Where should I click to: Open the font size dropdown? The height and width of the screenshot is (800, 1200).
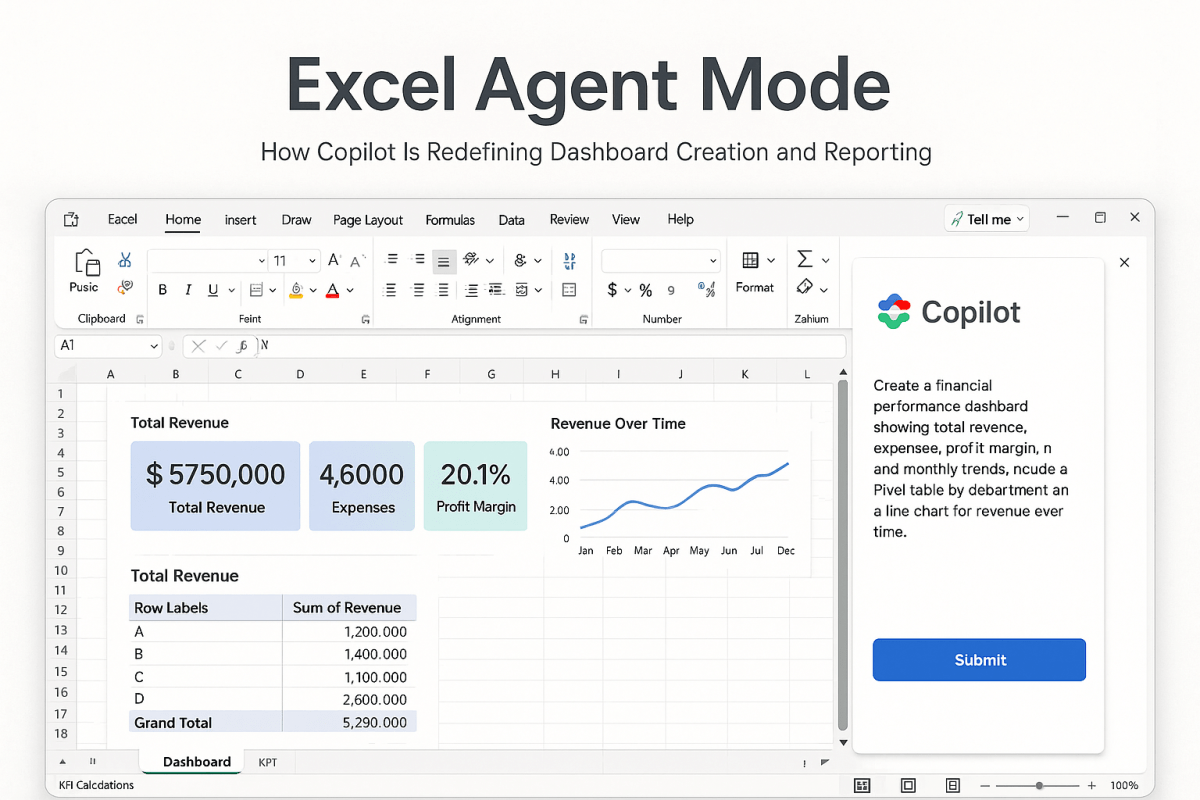(311, 260)
